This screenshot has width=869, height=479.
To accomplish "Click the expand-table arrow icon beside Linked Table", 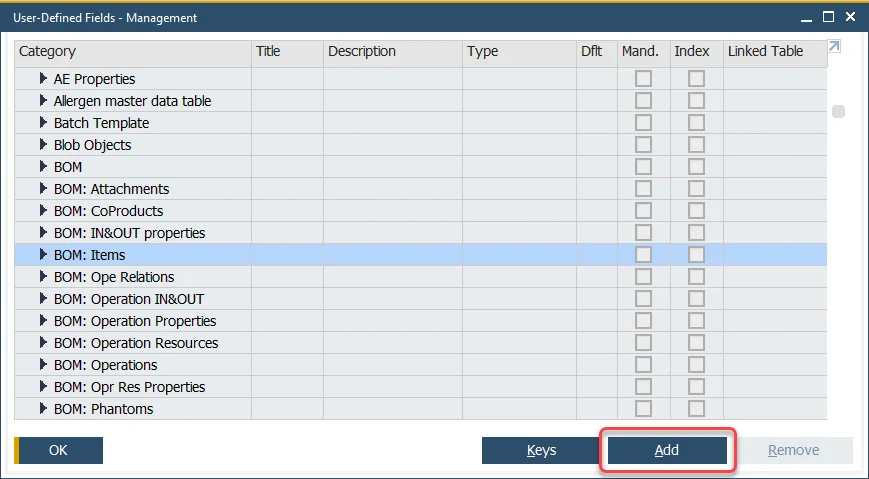I will point(835,46).
